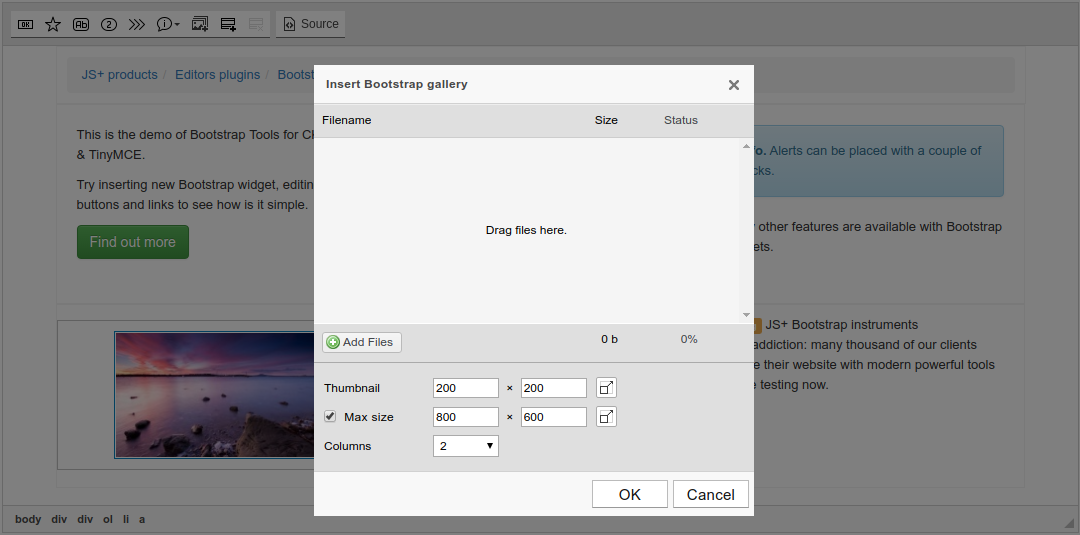The image size is (1080, 535).
Task: Click the 'Ab' label icon in the toolbar
Action: click(81, 24)
